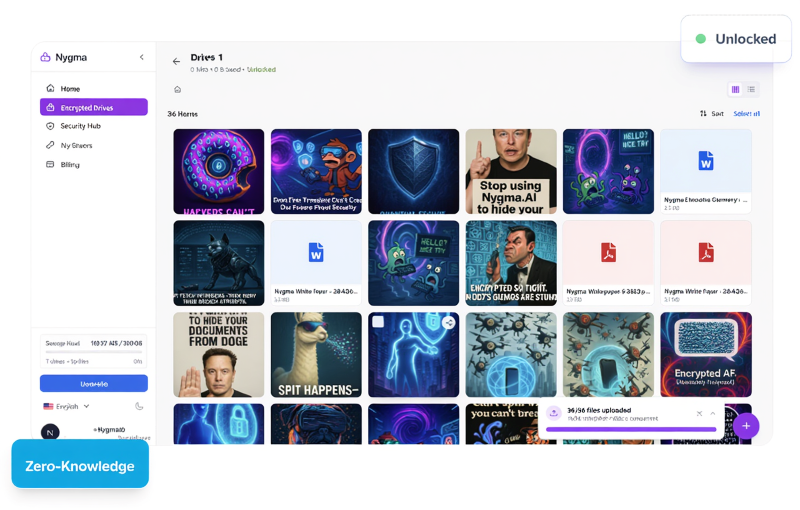
Task: Open Security Hub section
Action: click(x=94, y=126)
